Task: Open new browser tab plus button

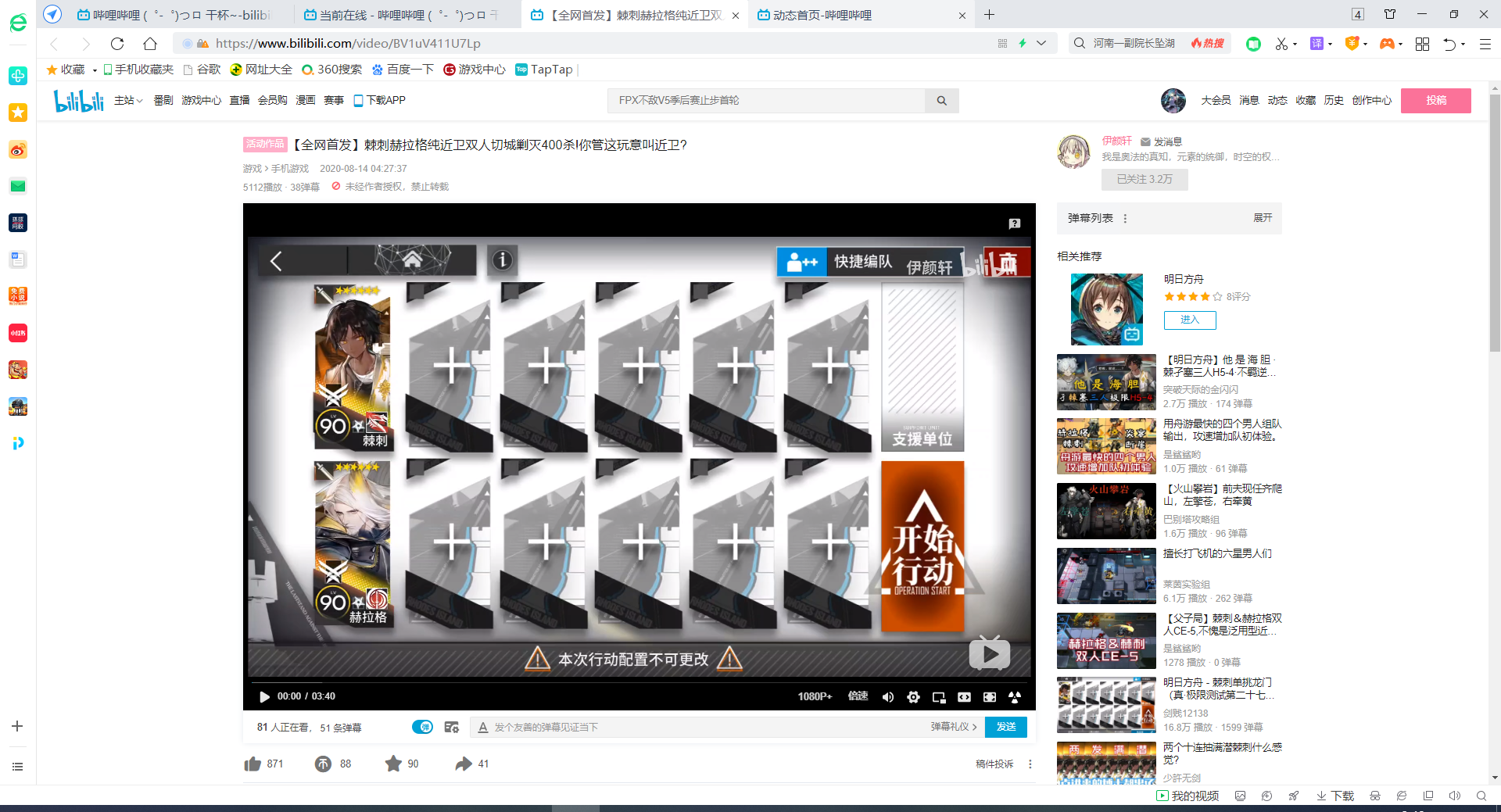Action: pos(989,15)
